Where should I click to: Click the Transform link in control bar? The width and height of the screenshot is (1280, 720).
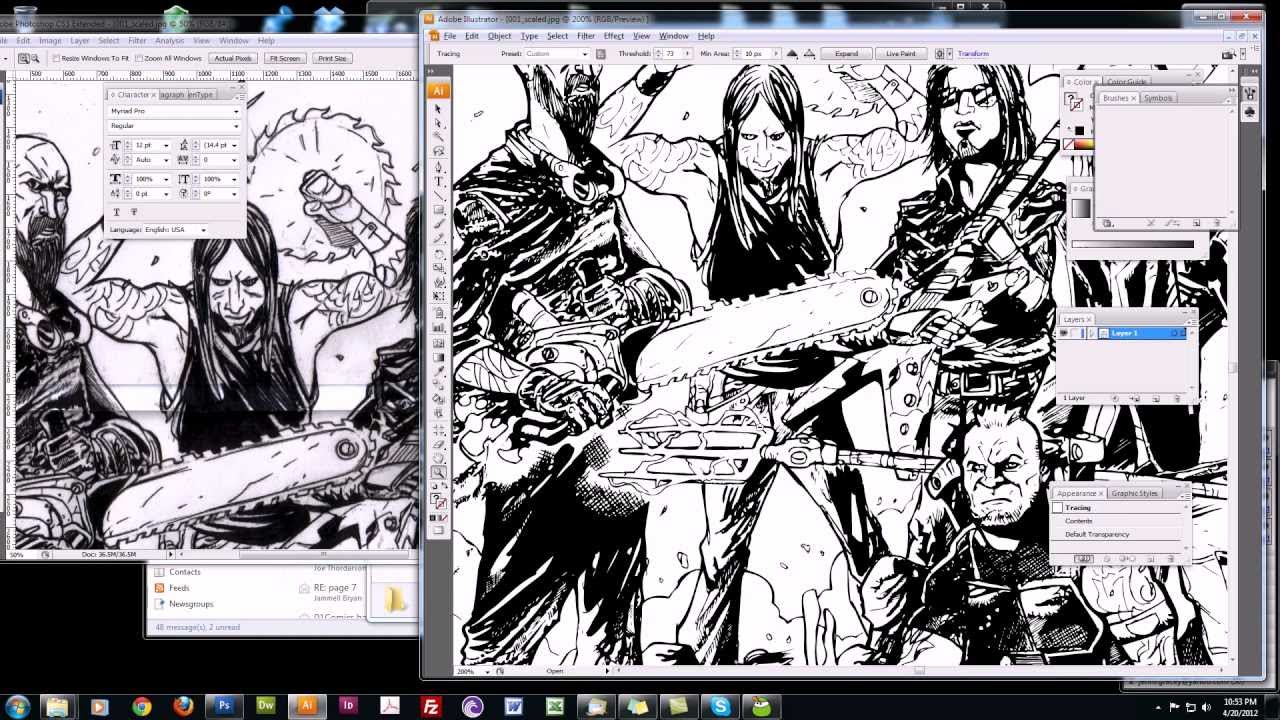(973, 54)
